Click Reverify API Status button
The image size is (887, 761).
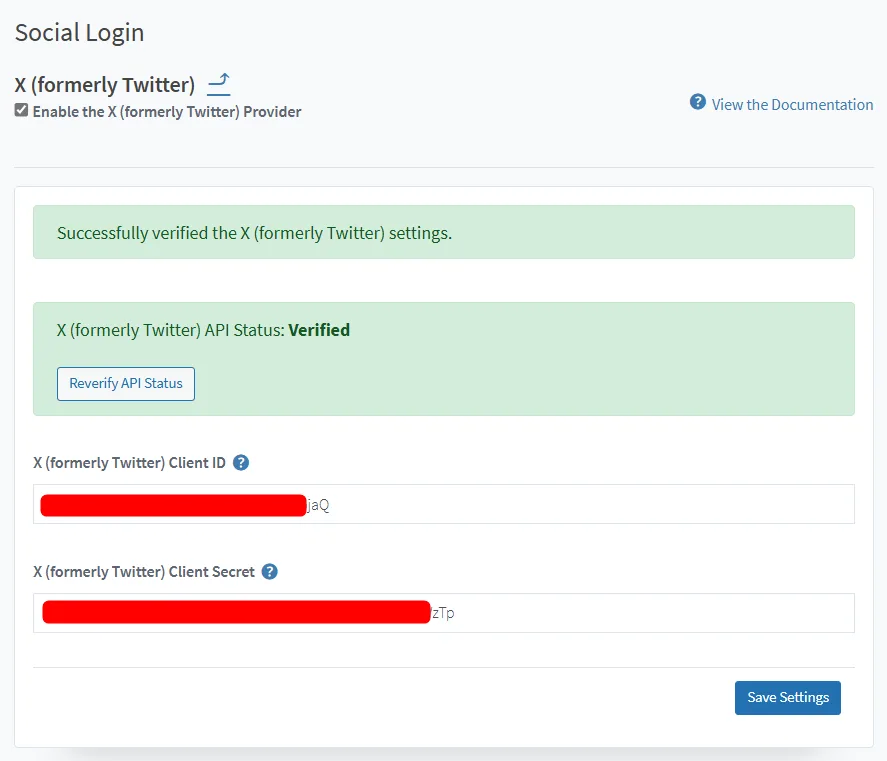126,384
